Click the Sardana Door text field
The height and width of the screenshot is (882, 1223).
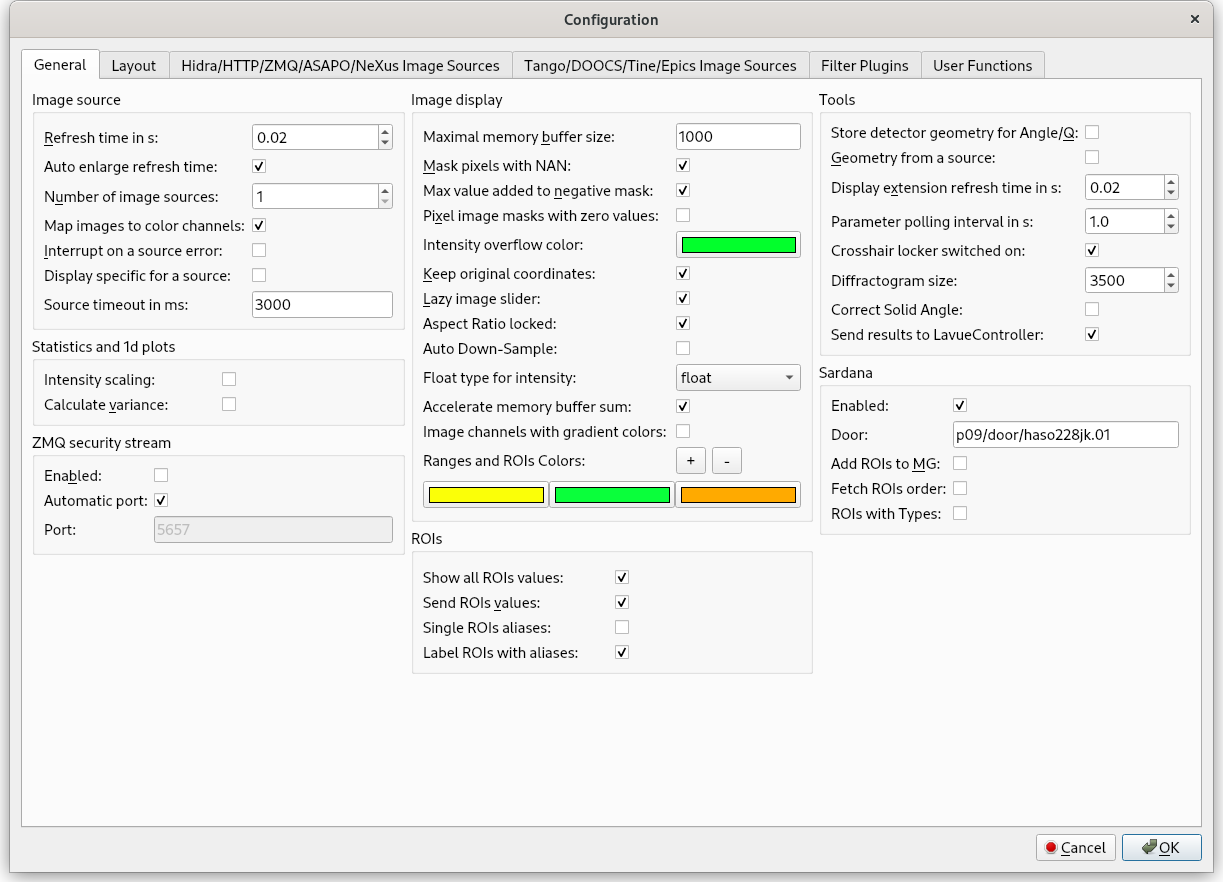click(x=1065, y=434)
